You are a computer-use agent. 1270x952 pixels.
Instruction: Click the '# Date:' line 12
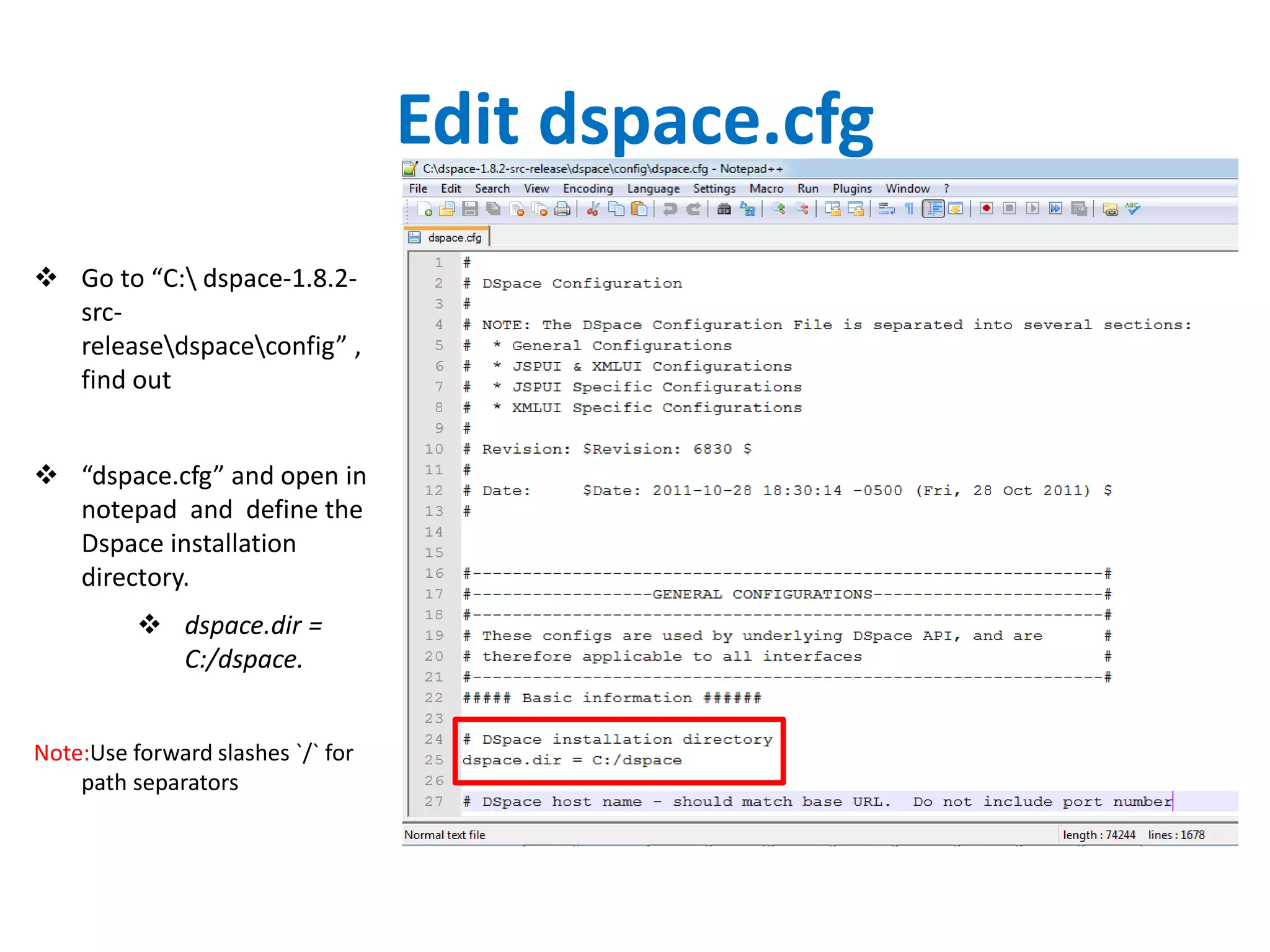pyautogui.click(x=788, y=491)
